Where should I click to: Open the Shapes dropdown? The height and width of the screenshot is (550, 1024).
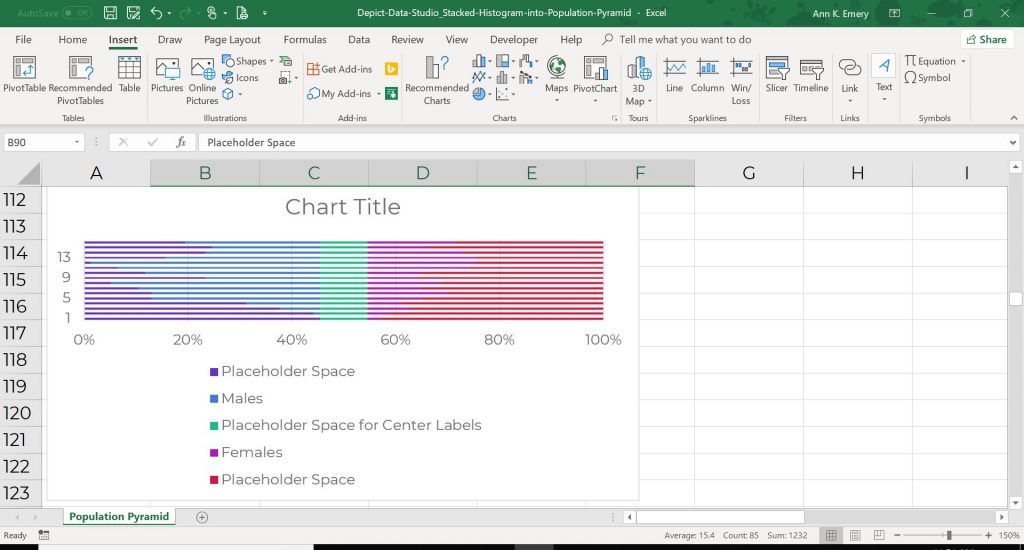point(248,61)
